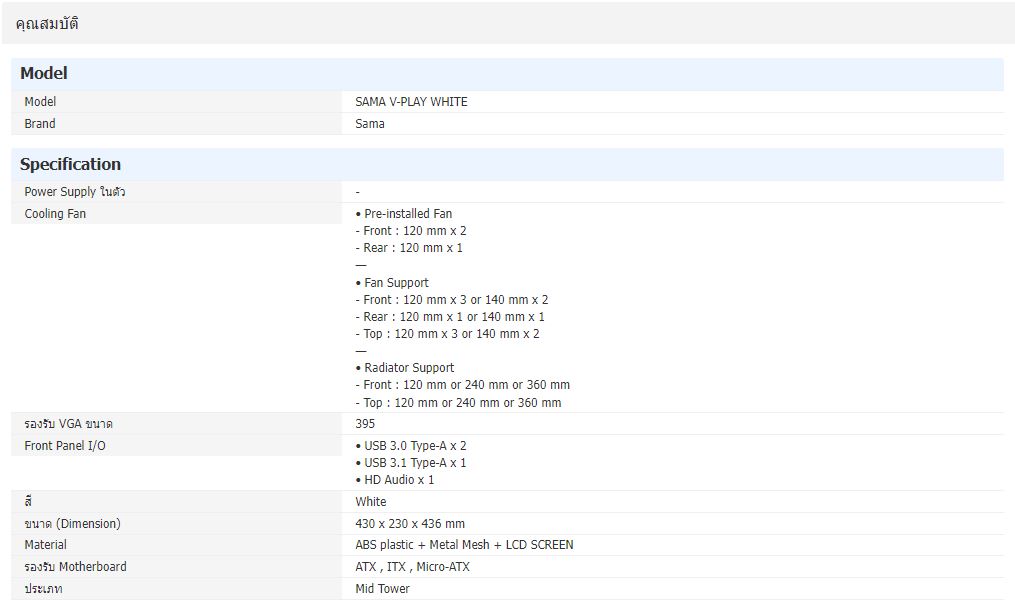Click the VGA size value 395
Image resolution: width=1015 pixels, height=607 pixels.
[365, 424]
